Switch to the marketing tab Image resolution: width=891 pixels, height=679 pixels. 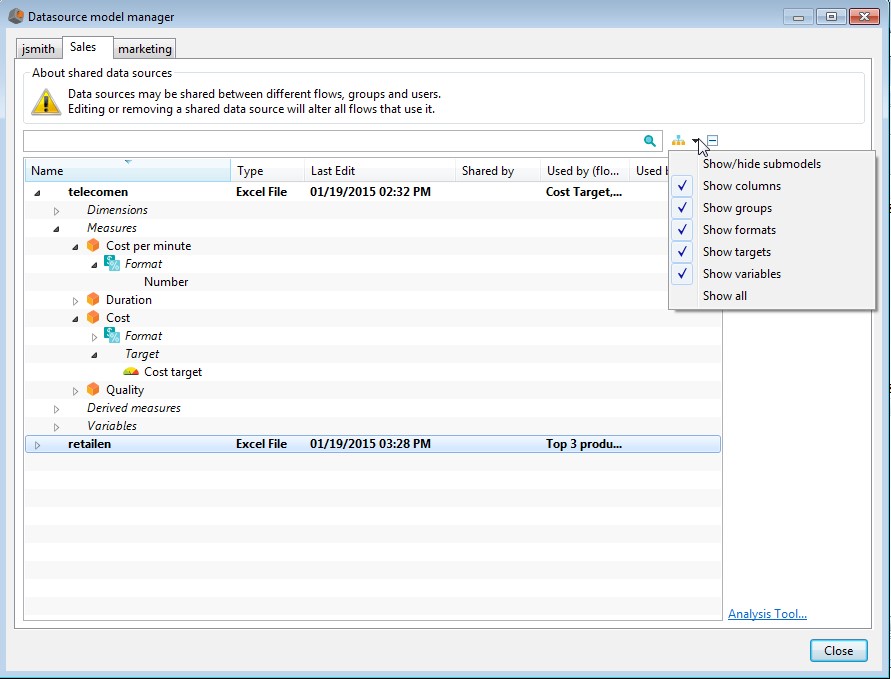tap(144, 49)
